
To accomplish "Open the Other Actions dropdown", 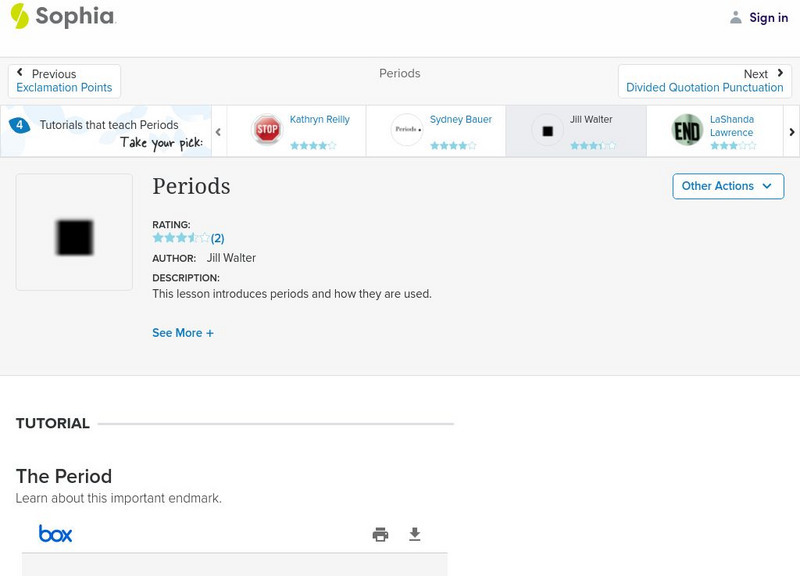I will point(727,186).
